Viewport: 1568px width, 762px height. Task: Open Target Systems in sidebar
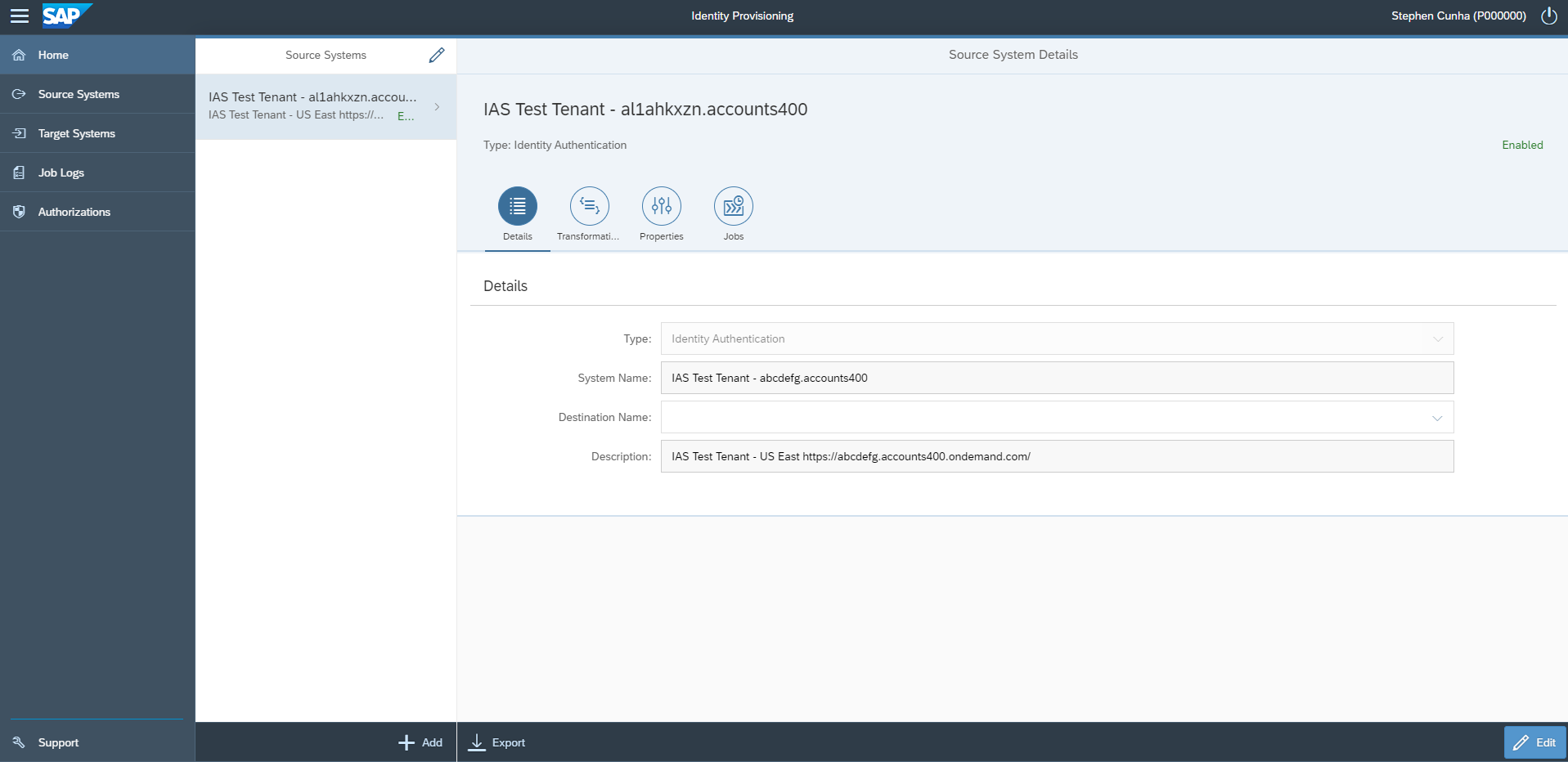pyautogui.click(x=97, y=133)
